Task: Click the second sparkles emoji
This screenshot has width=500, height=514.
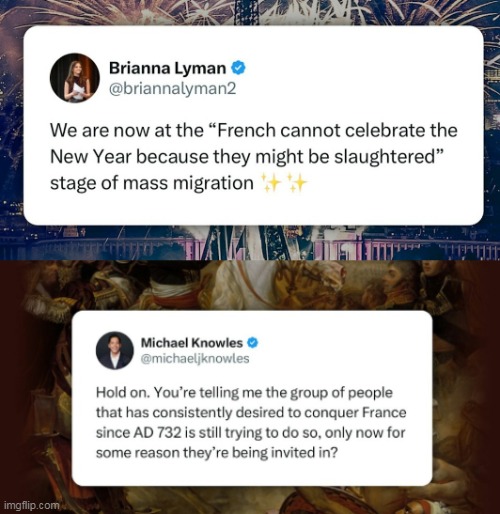Action: tap(295, 183)
